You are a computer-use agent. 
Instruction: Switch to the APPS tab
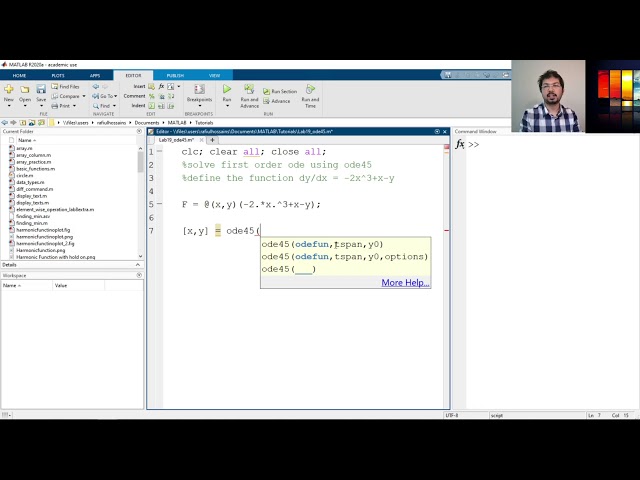(x=95, y=76)
